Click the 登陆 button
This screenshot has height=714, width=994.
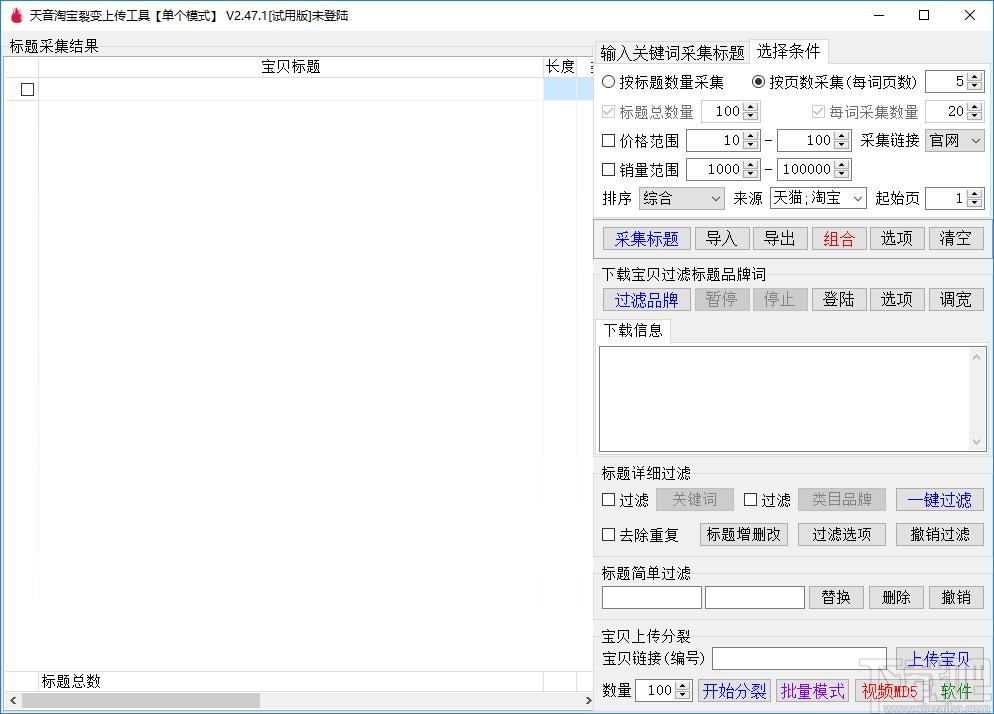click(839, 299)
